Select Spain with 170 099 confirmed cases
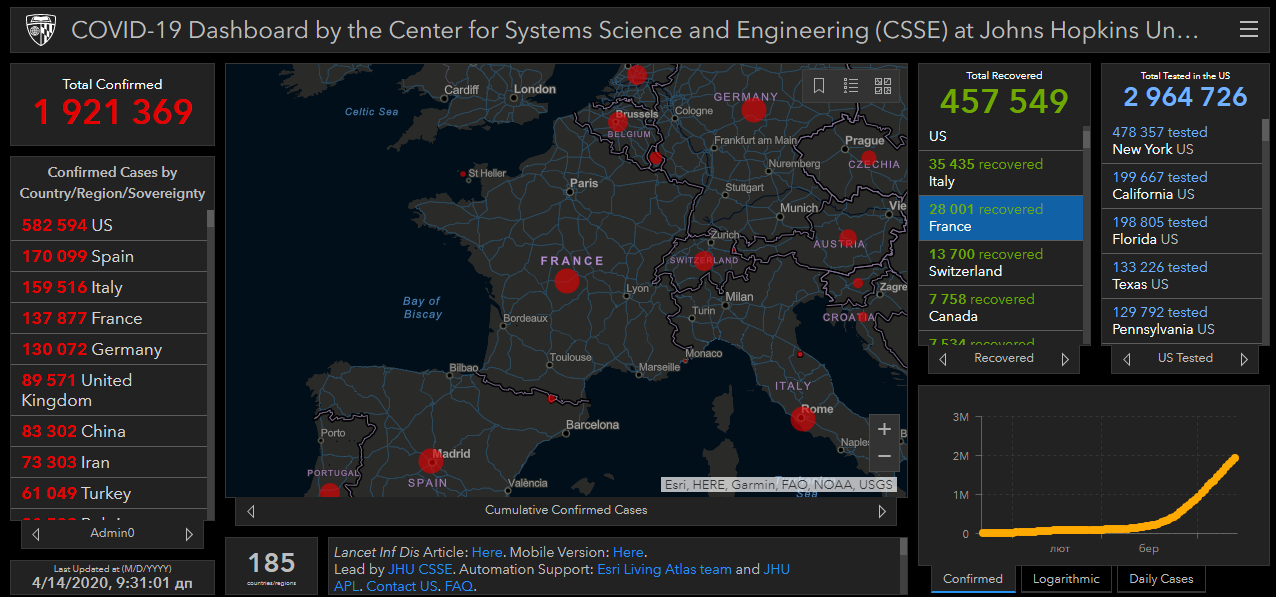This screenshot has width=1276, height=597. 109,257
